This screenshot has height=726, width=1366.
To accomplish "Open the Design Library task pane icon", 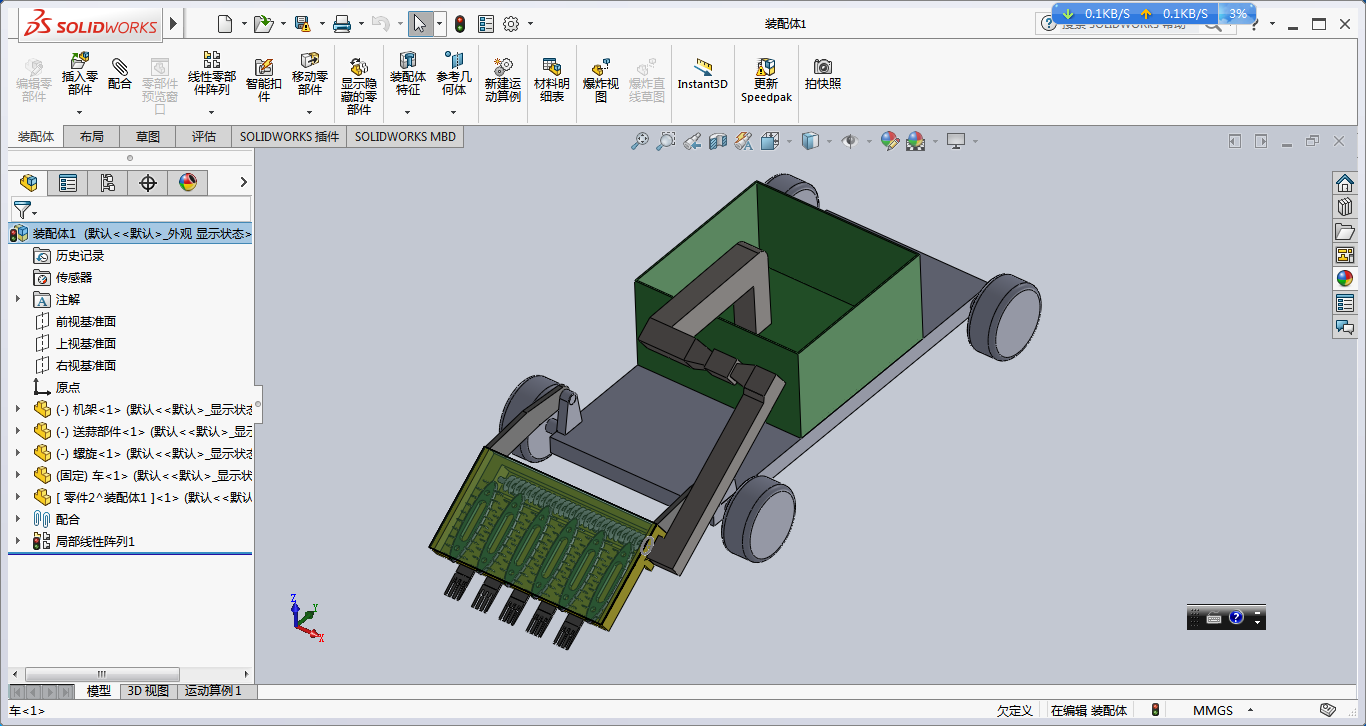I will point(1345,207).
